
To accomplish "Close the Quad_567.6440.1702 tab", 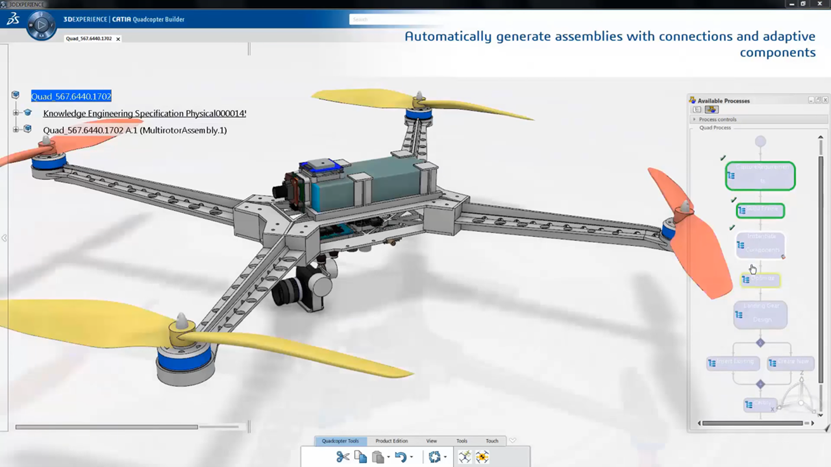I will 118,39.
